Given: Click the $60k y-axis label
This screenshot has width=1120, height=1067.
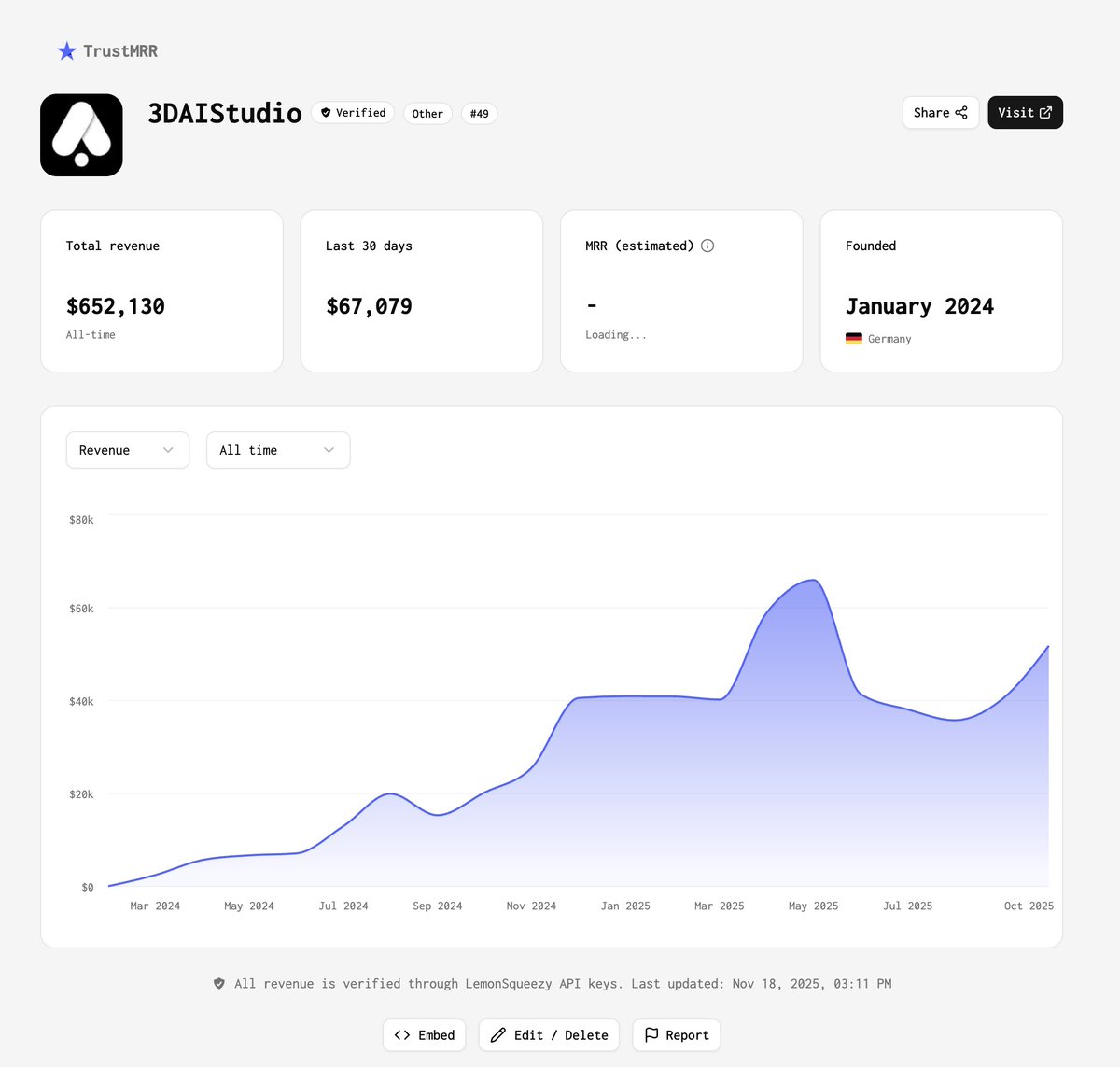Looking at the screenshot, I should coord(81,609).
